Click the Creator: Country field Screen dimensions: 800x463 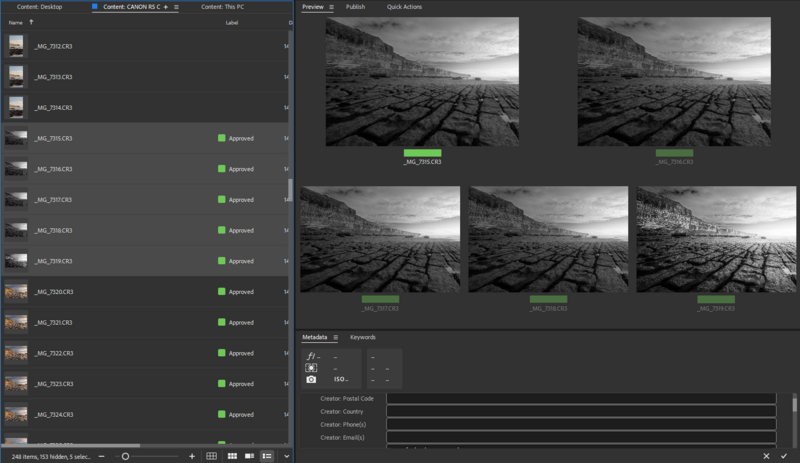(x=581, y=411)
